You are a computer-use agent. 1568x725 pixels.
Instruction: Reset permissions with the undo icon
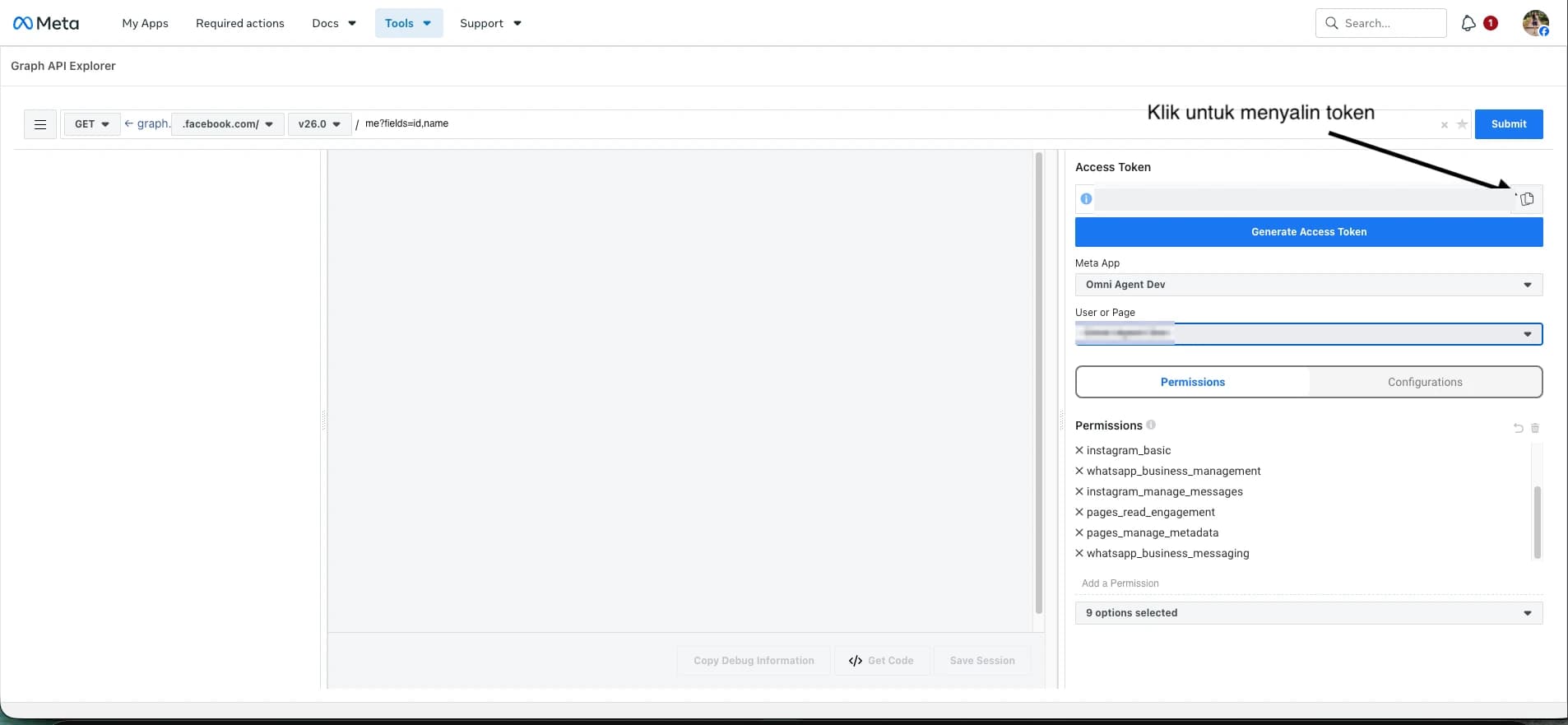[x=1518, y=428]
